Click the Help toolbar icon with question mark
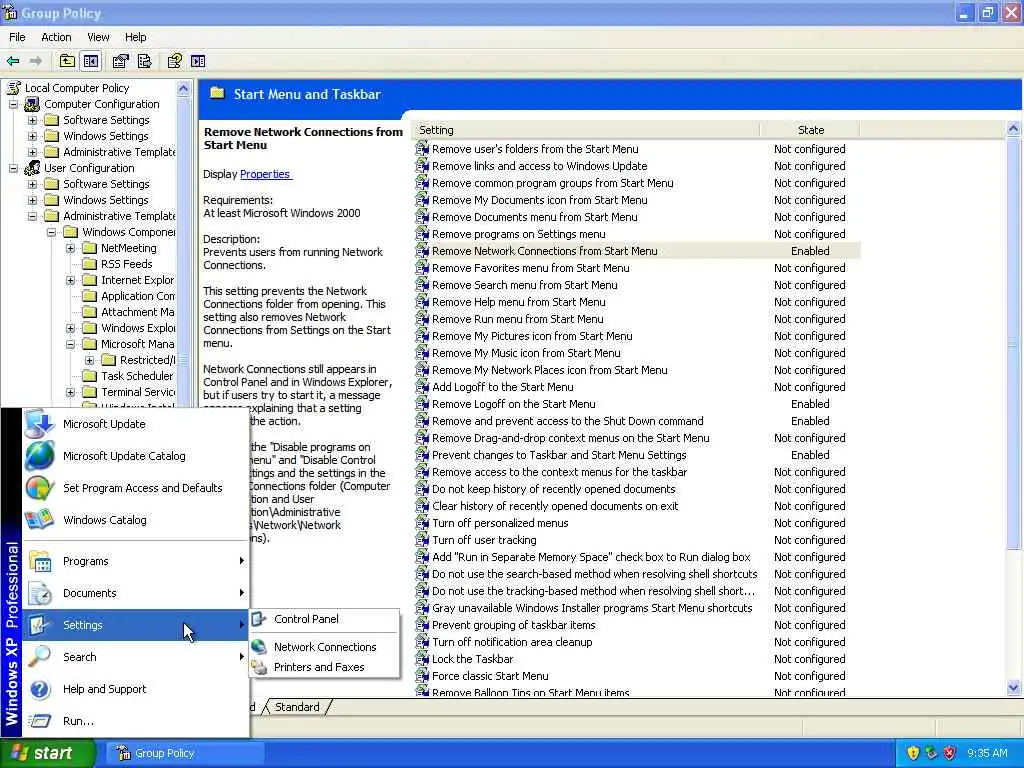This screenshot has width=1024, height=768. (174, 61)
